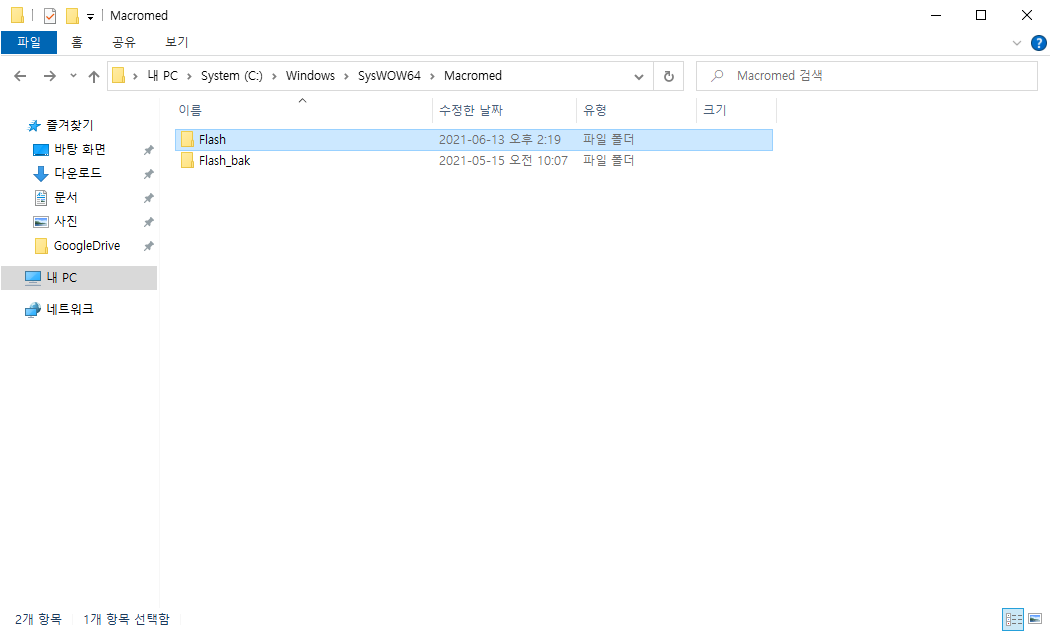Screen dimensions: 1051x635
Task: Switch to the 보기 ribbon tab
Action: pos(176,42)
